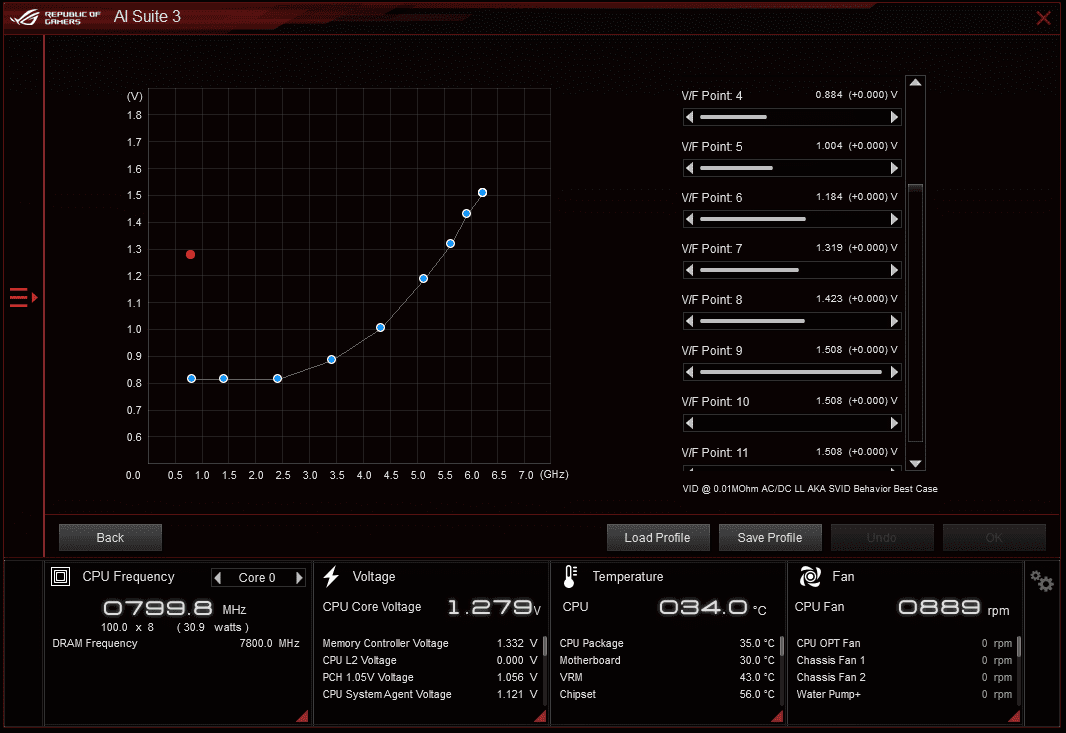
Task: Decrease V/F Point 6 with left arrow
Action: [x=689, y=219]
